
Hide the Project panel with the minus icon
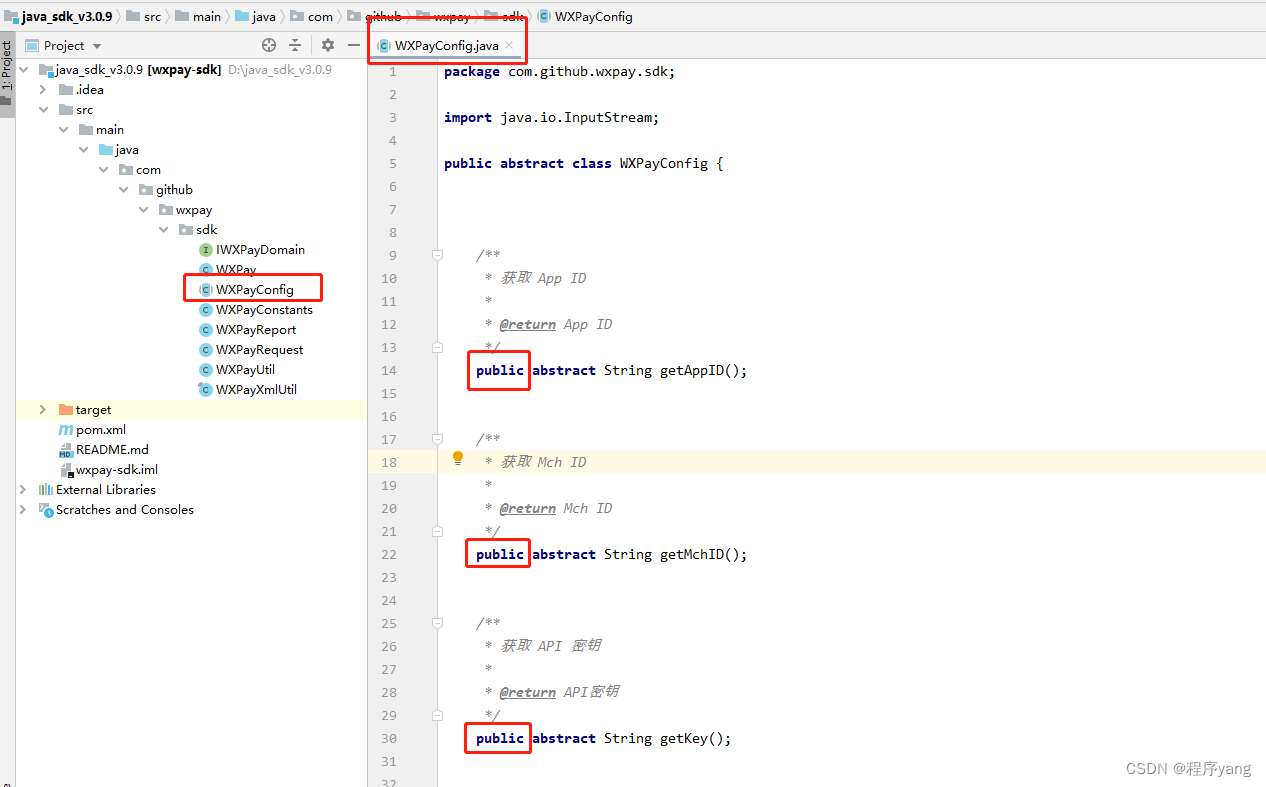click(x=354, y=45)
